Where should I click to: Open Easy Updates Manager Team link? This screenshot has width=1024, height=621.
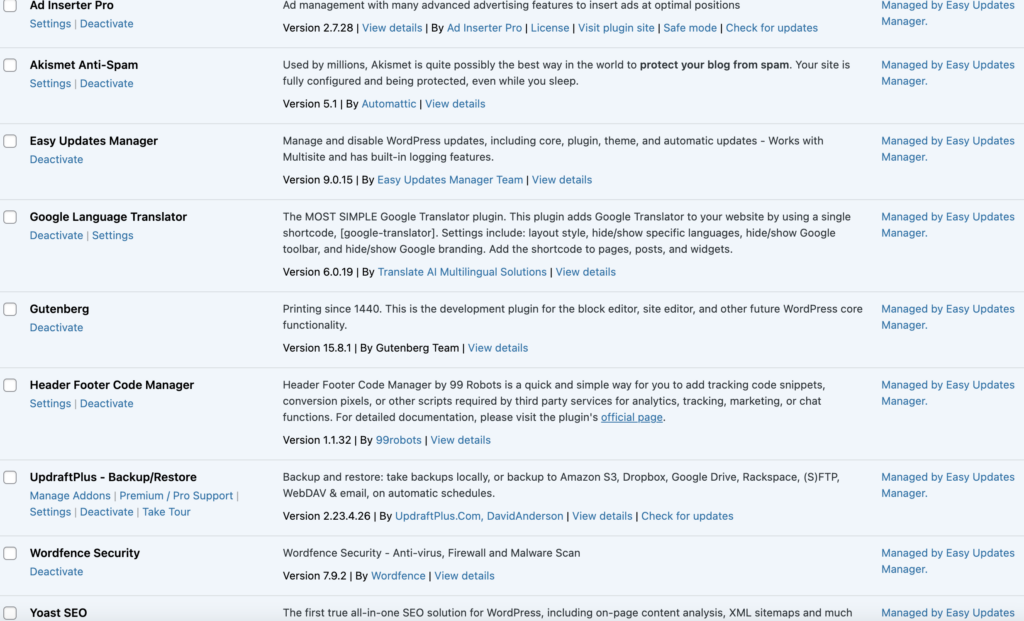coord(450,180)
